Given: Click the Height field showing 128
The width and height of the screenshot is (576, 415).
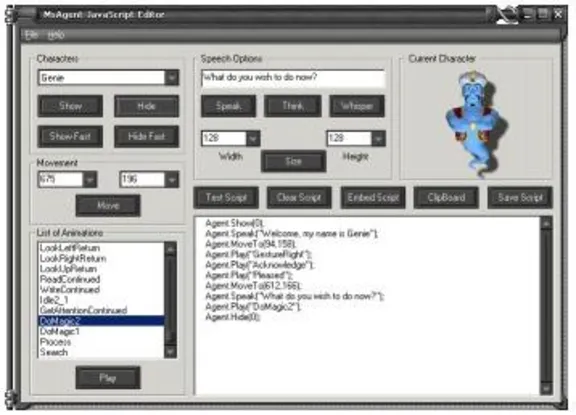Looking at the screenshot, I should click(349, 138).
